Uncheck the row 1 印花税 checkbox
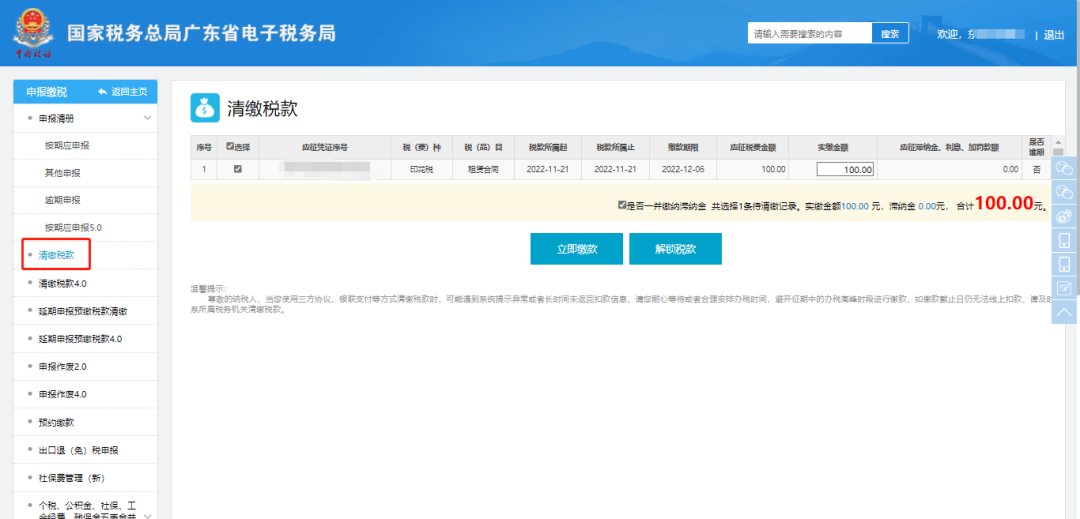Viewport: 1080px width, 519px height. tap(238, 169)
